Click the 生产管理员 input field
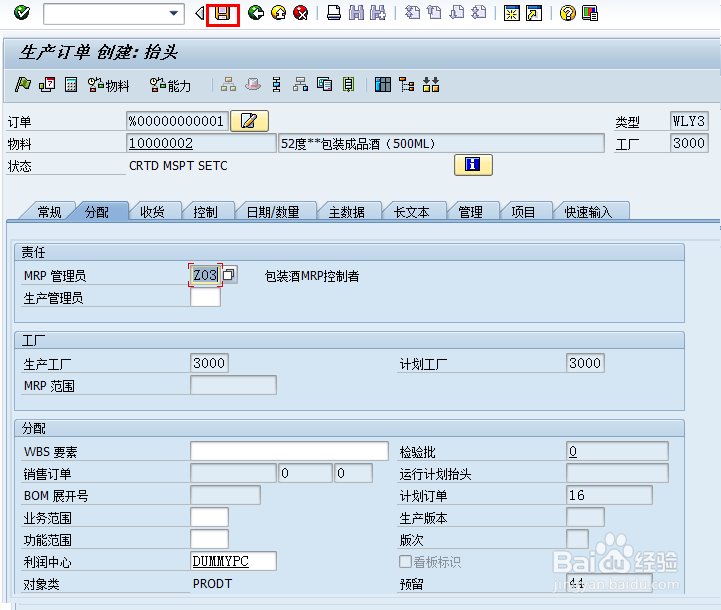 pos(205,297)
